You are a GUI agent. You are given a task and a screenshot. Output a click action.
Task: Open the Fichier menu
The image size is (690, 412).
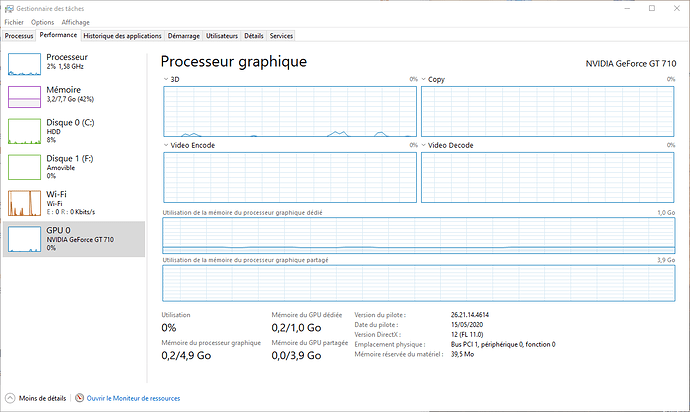14,21
